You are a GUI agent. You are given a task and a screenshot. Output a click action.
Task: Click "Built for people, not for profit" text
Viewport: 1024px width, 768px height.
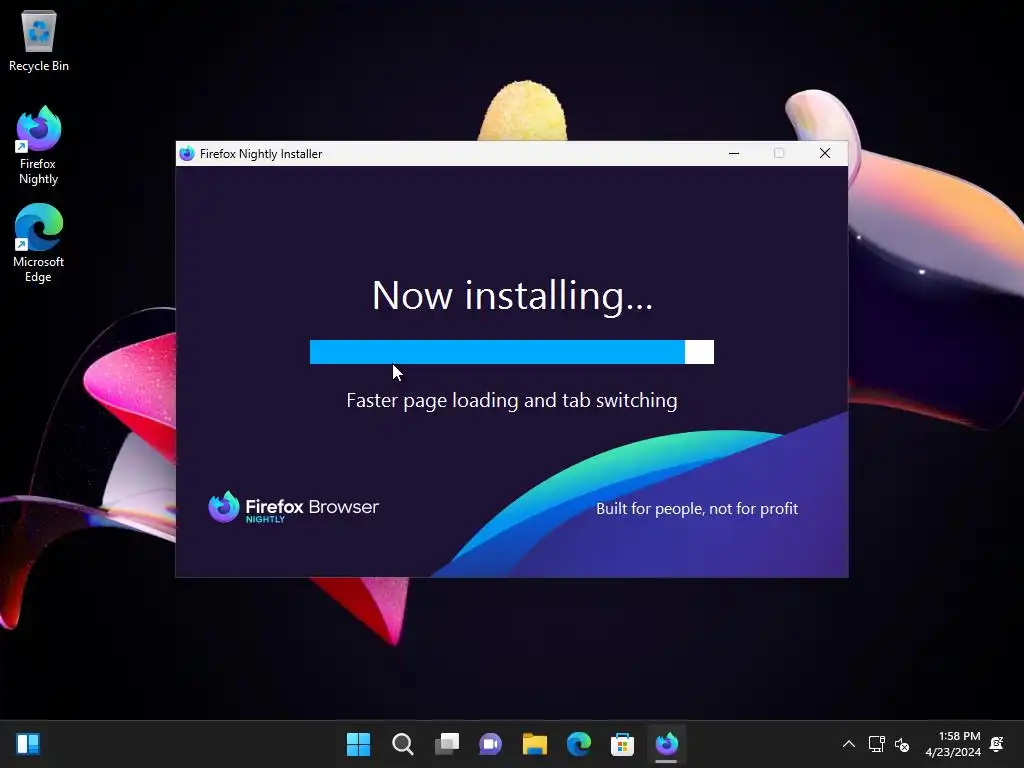[x=697, y=509]
